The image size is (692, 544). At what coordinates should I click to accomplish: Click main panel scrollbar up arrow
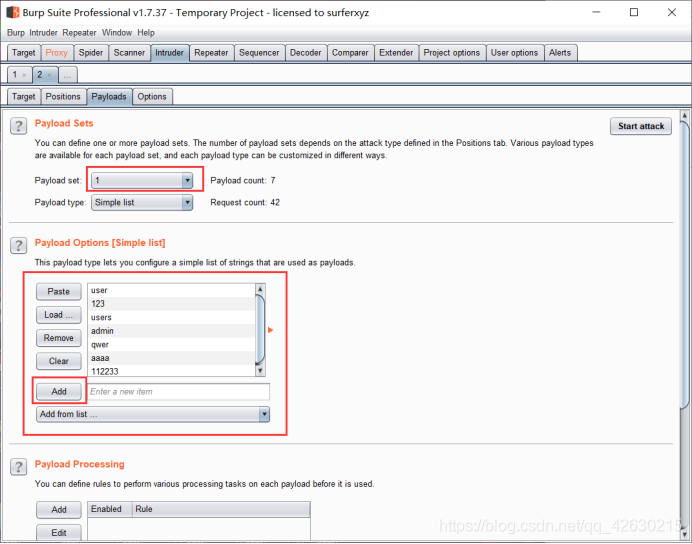click(x=684, y=116)
